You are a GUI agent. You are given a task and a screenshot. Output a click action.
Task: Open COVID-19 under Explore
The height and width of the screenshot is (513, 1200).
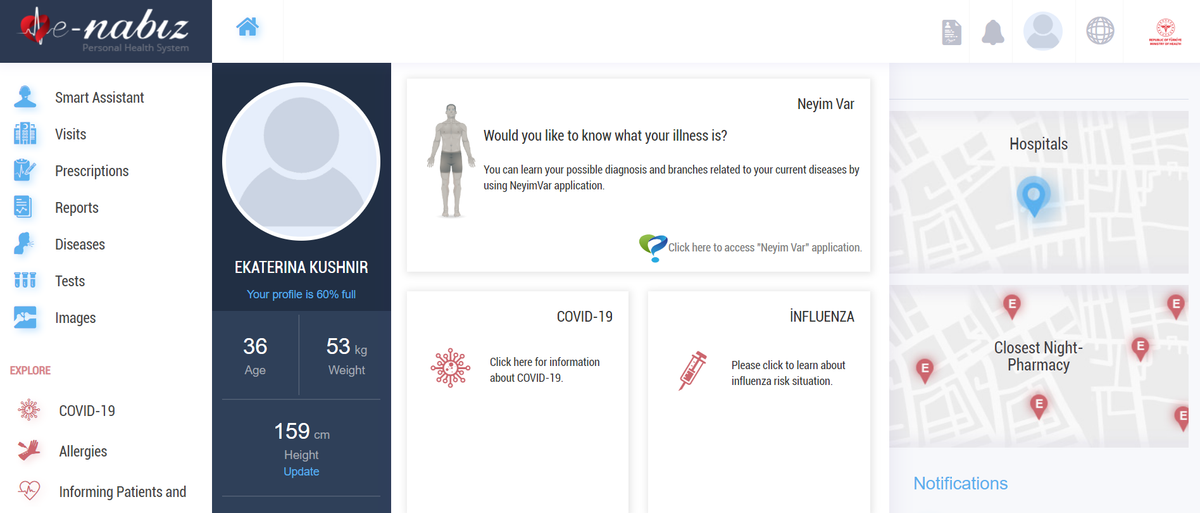87,410
